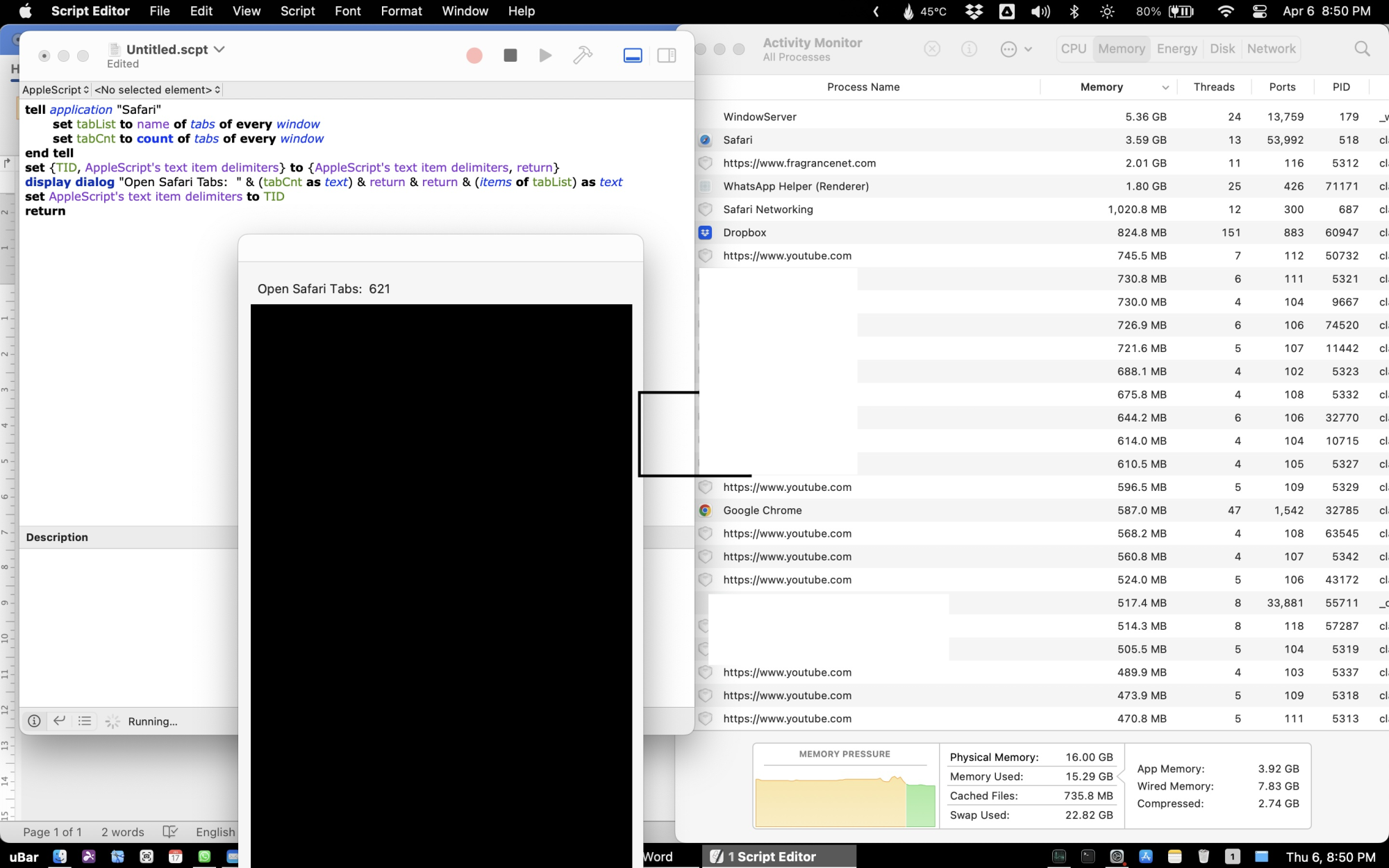This screenshot has width=1389, height=868.
Task: Switch to the CPU tab
Action: (x=1073, y=49)
